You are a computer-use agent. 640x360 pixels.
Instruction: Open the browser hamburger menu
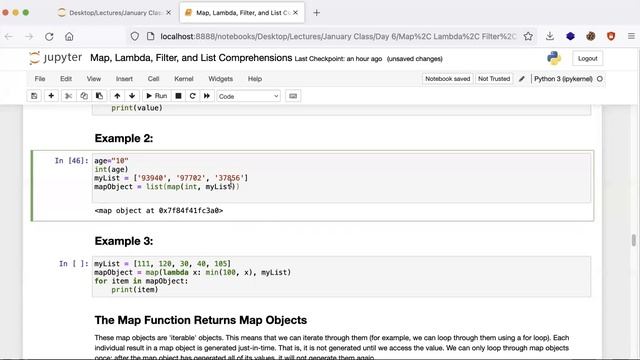(631, 36)
